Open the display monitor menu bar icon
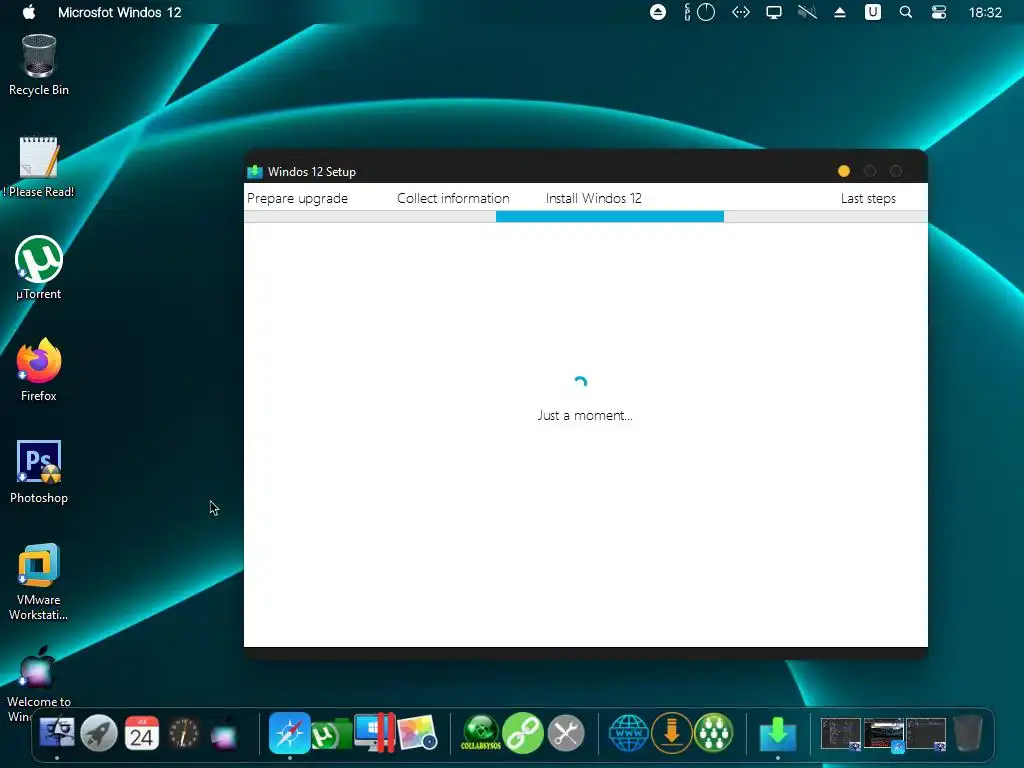 774,12
